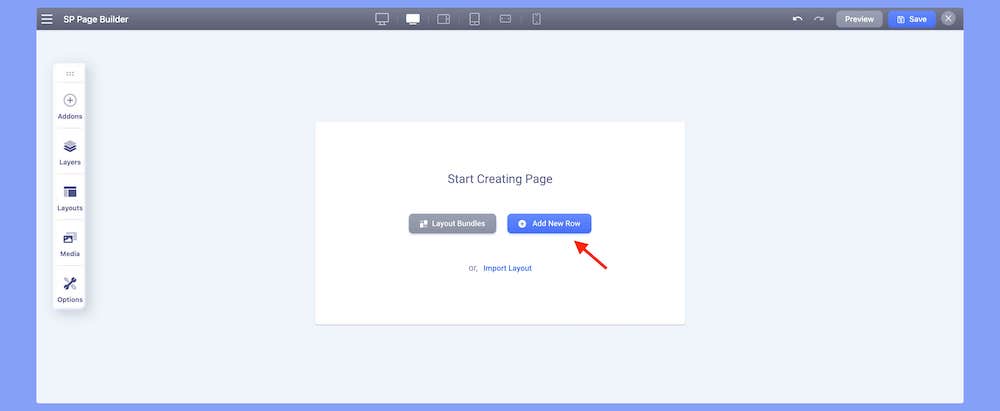Click the Layout Bundles button
Image resolution: width=1000 pixels, height=411 pixels.
452,224
